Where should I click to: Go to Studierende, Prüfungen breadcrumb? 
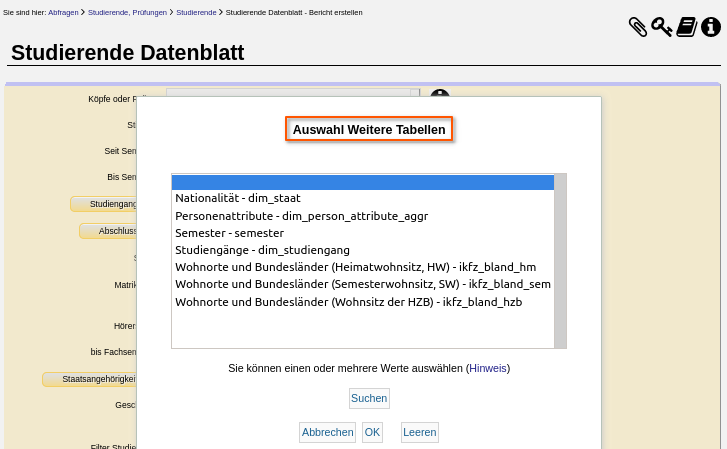tap(128, 12)
